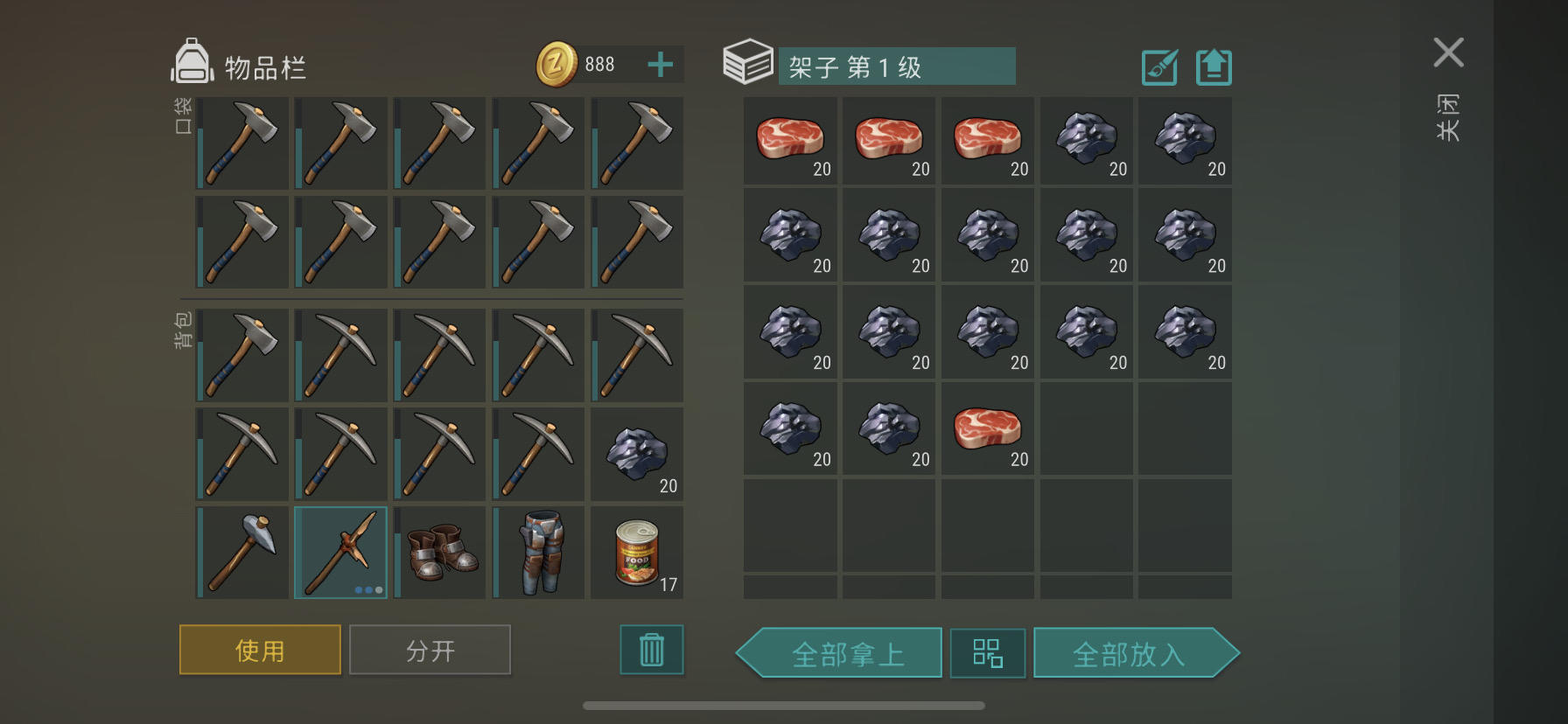The width and height of the screenshot is (1568, 724).
Task: Click the first empty shelf slot in the fourth row
Action: coord(1086,428)
